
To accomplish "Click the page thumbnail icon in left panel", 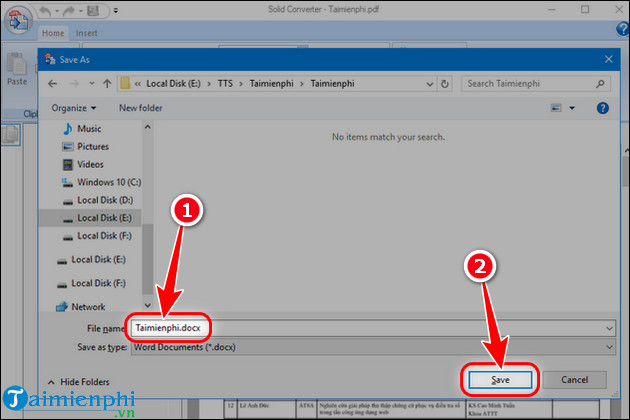I will coord(11,135).
